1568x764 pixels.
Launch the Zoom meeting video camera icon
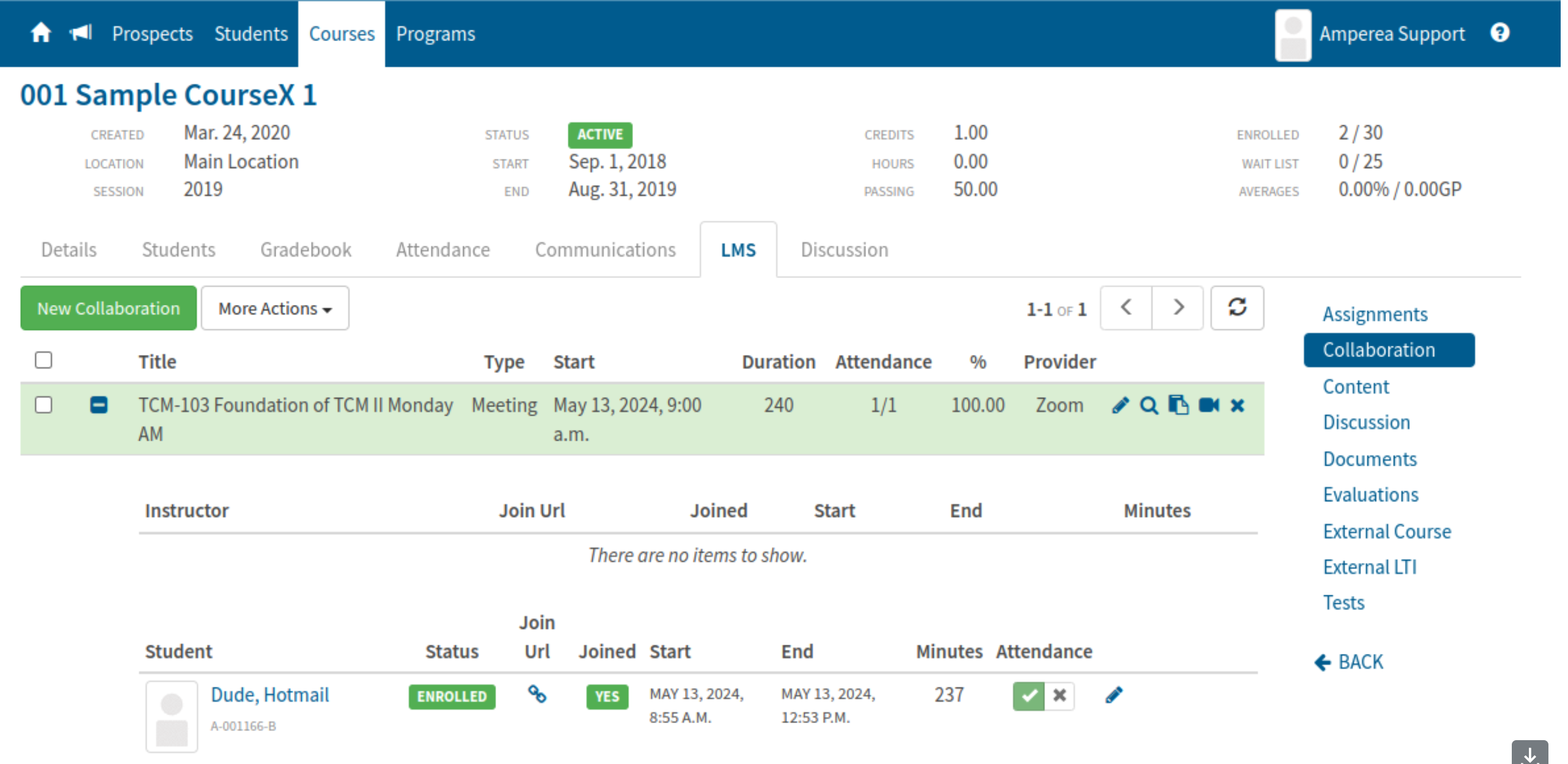click(x=1208, y=405)
